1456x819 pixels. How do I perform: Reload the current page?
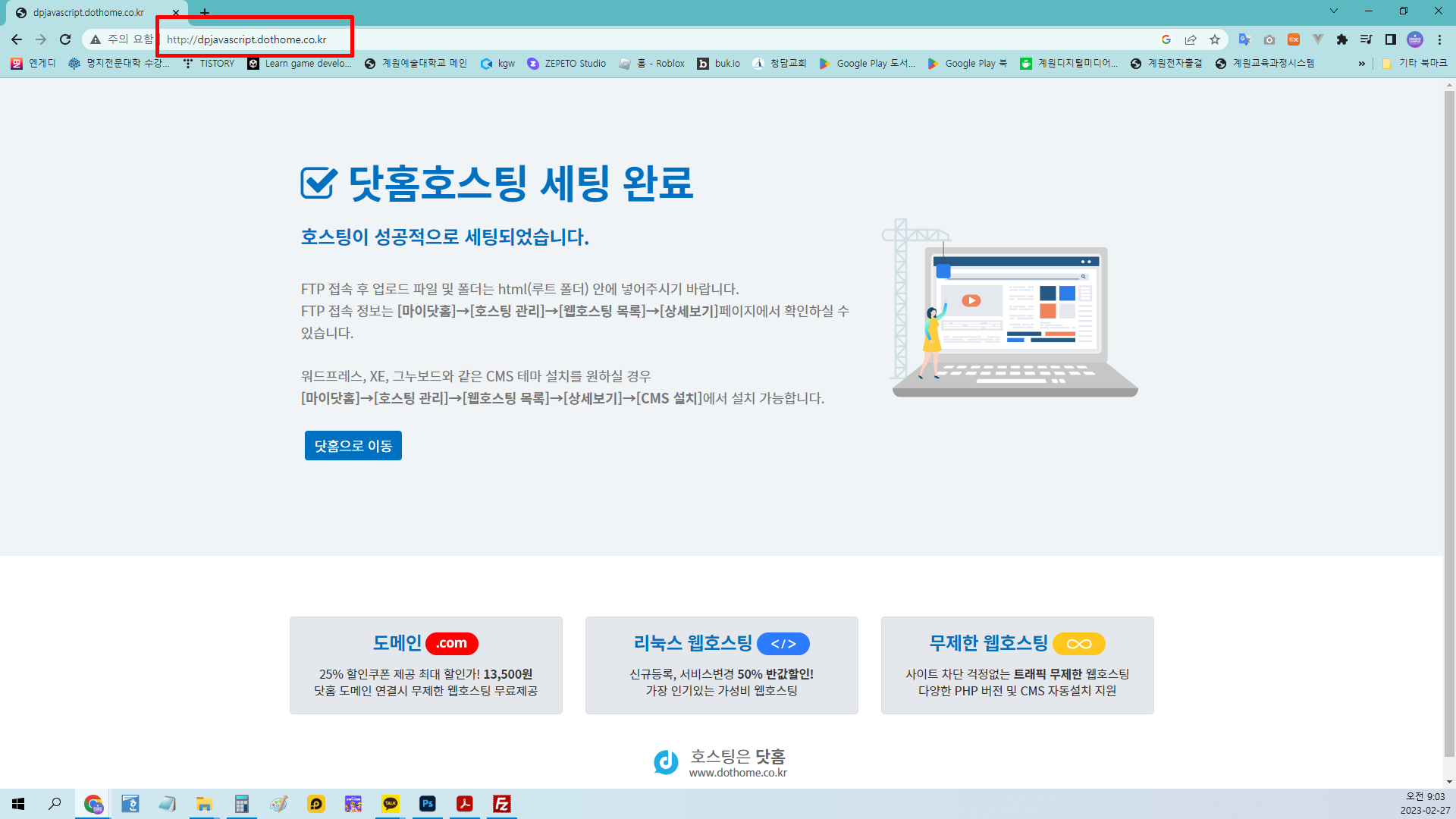point(65,39)
